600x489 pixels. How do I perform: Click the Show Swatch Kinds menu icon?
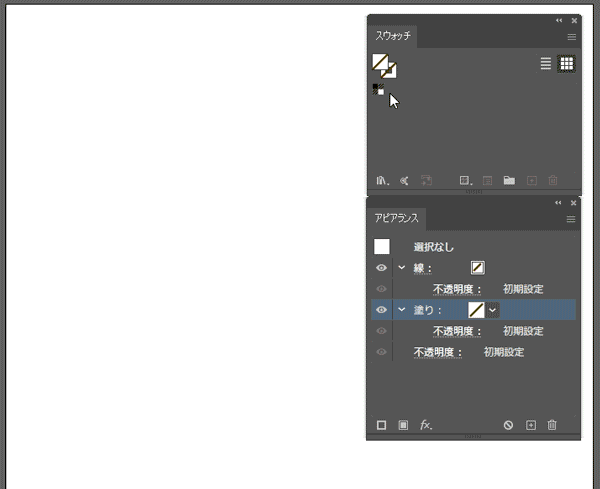click(465, 181)
